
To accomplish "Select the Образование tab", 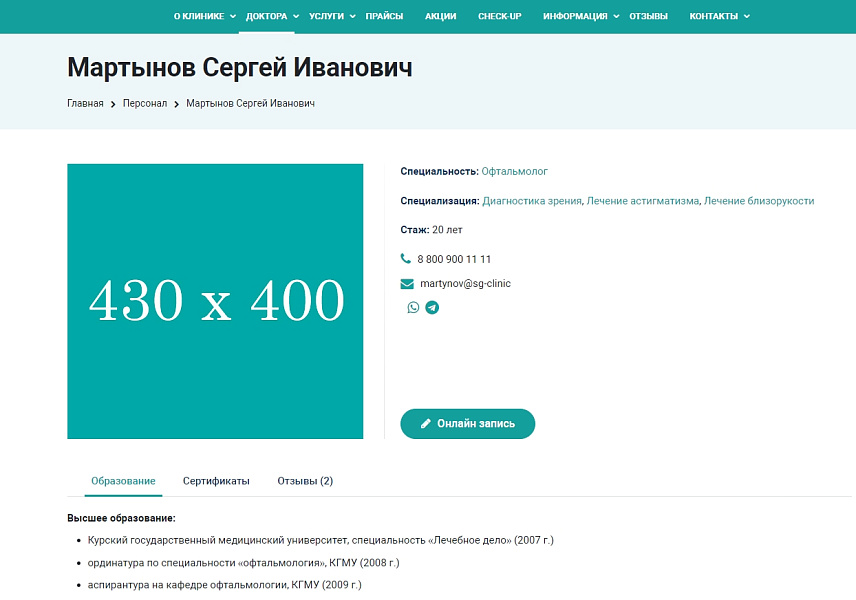I will [x=123, y=479].
